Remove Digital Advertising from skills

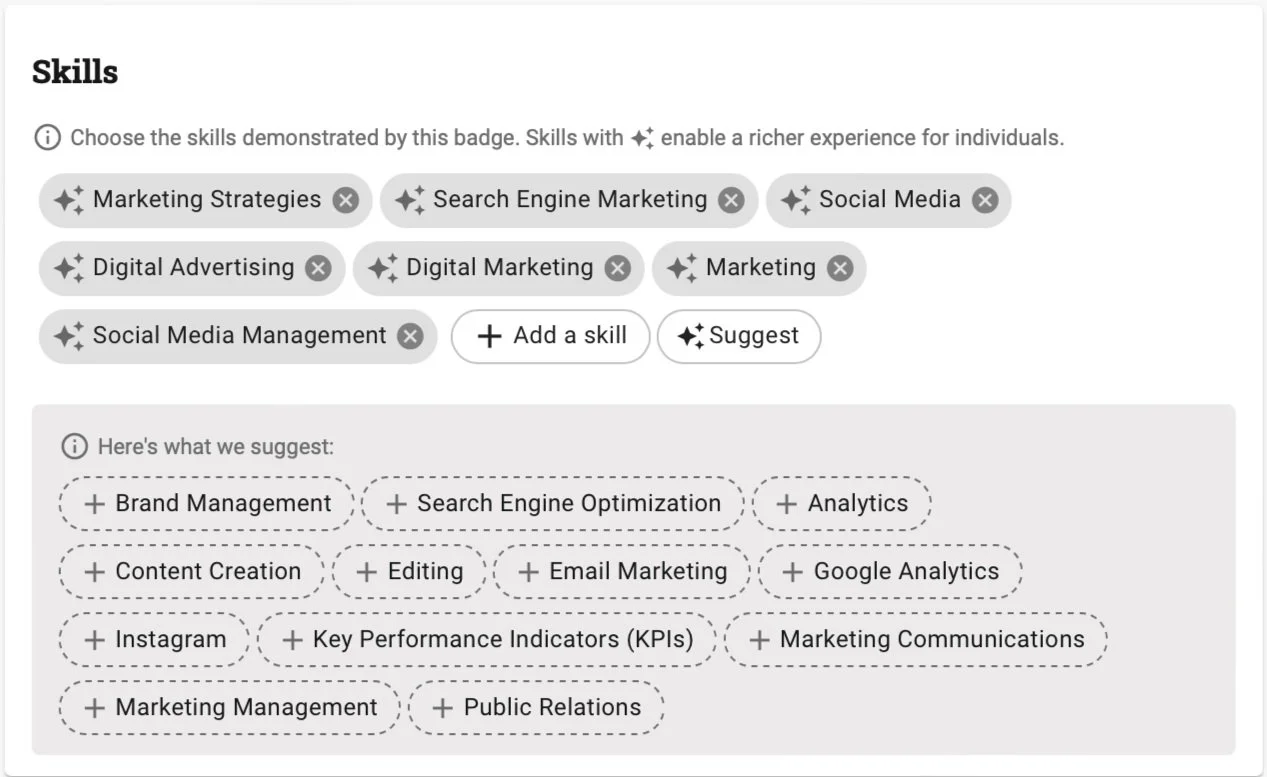point(318,269)
